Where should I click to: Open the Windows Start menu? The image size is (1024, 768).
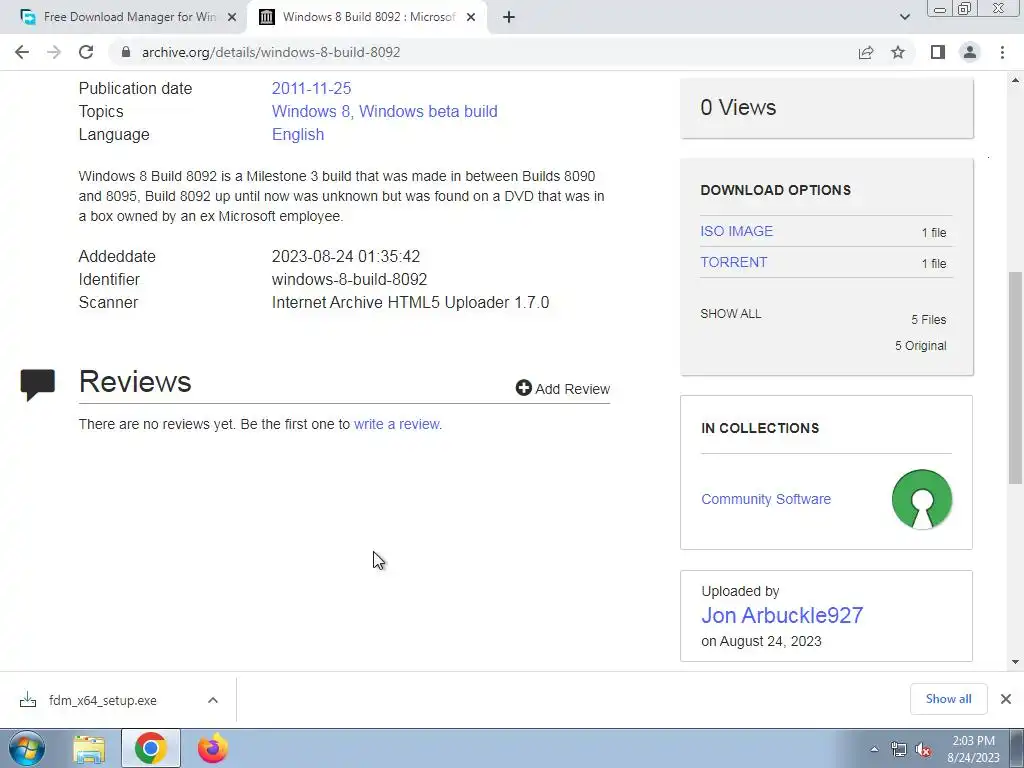click(27, 748)
